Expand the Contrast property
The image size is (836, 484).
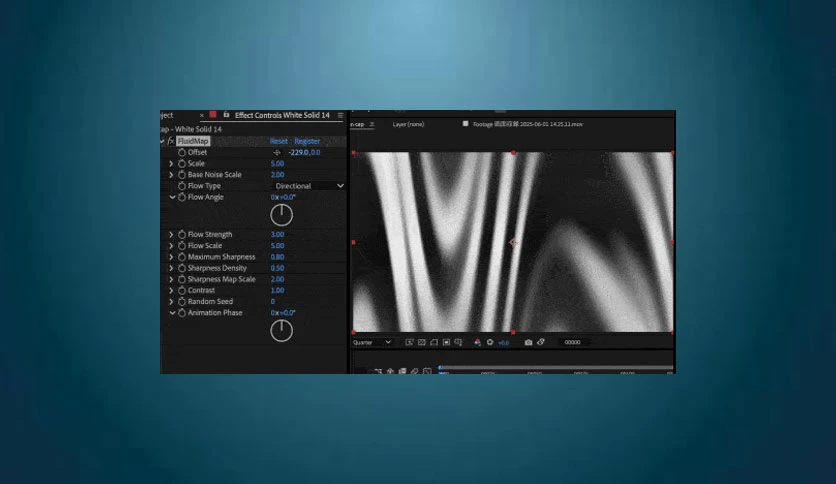tap(171, 291)
